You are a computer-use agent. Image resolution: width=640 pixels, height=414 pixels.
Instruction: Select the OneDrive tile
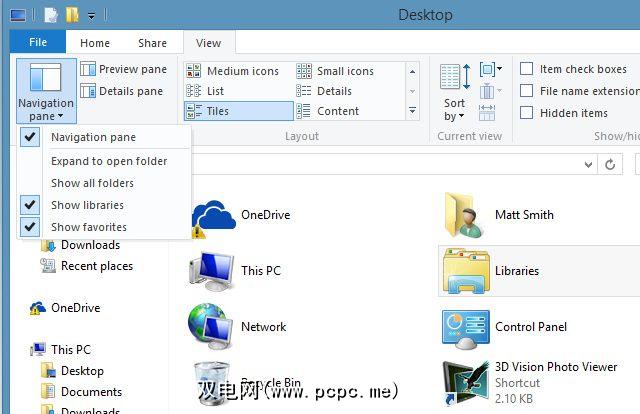point(241,215)
